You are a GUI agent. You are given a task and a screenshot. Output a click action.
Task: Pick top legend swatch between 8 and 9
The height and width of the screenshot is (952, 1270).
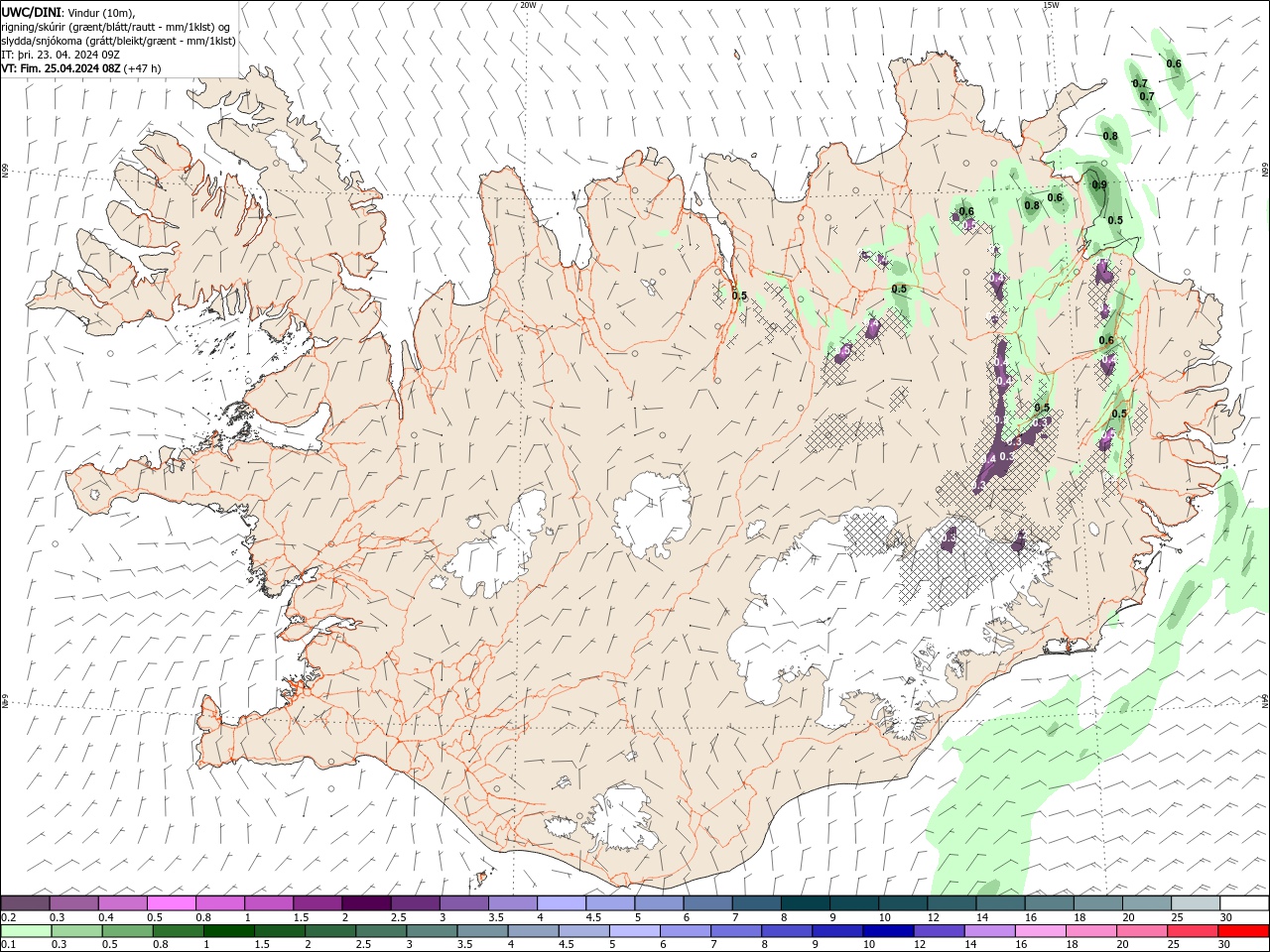(806, 903)
